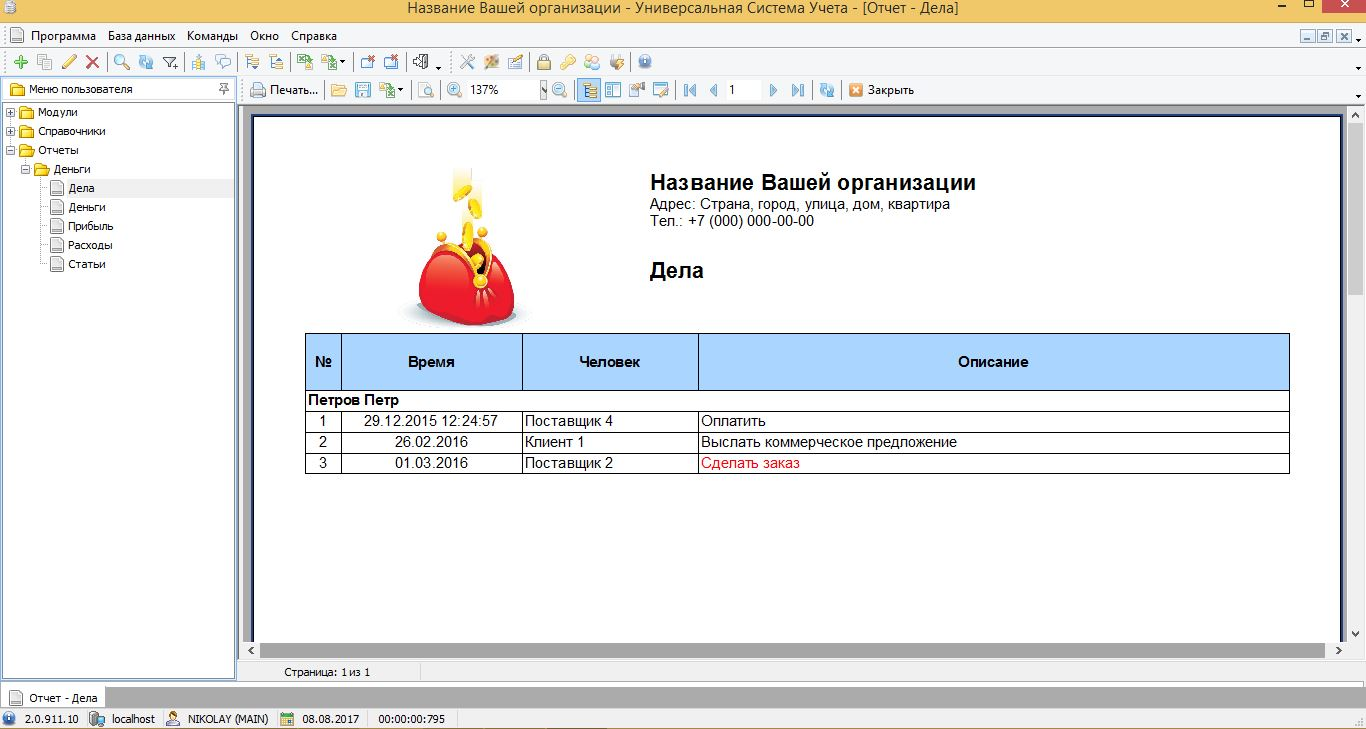This screenshot has width=1366, height=729.
Task: Select the Прибыль report in tree
Action: [x=90, y=226]
